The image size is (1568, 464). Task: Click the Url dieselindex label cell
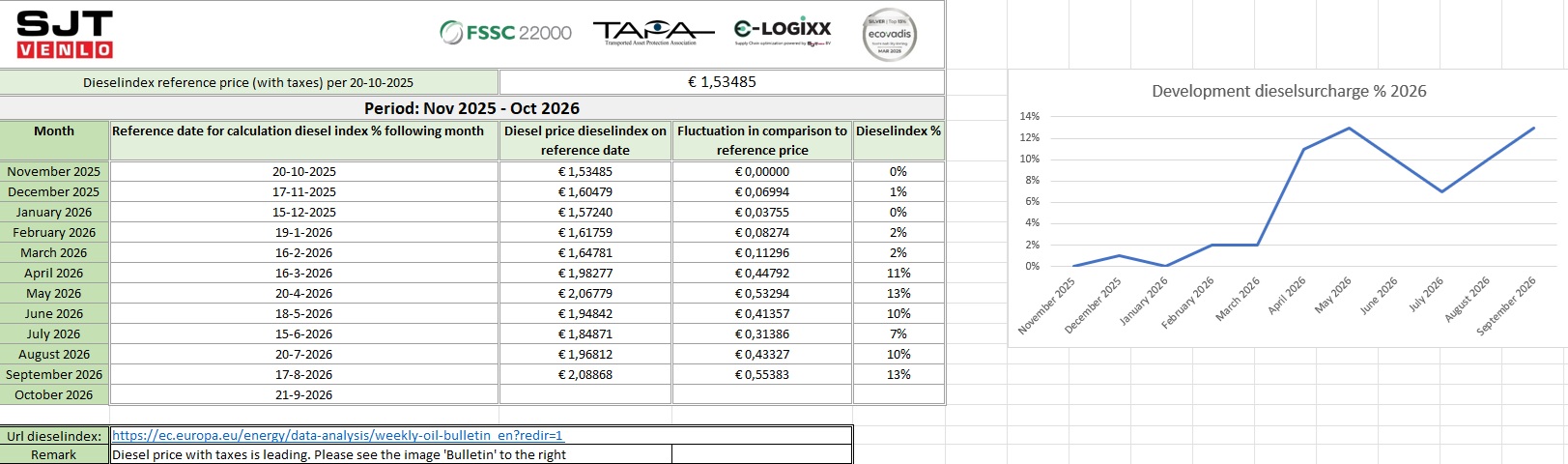tap(54, 436)
